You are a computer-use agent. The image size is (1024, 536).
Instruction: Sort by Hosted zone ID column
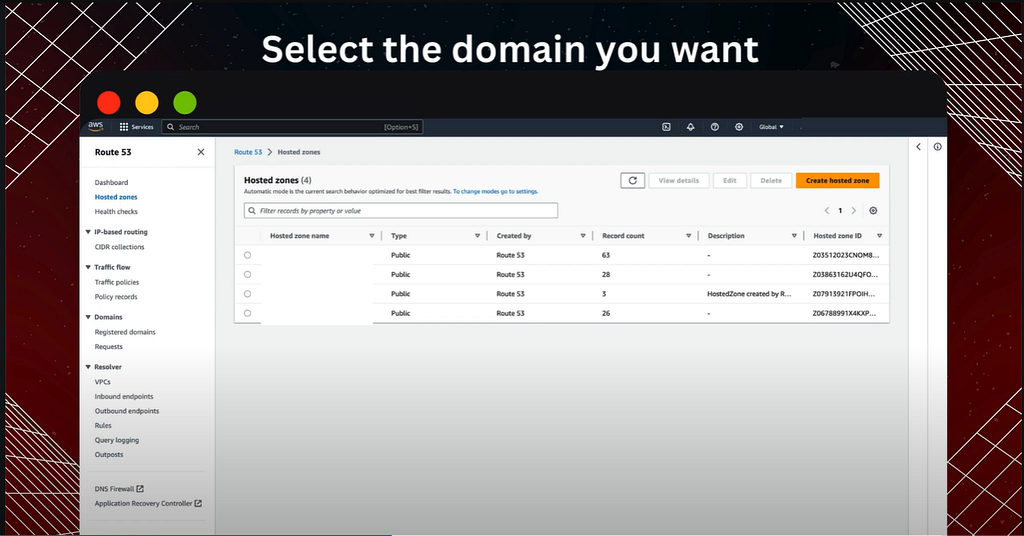pos(880,236)
